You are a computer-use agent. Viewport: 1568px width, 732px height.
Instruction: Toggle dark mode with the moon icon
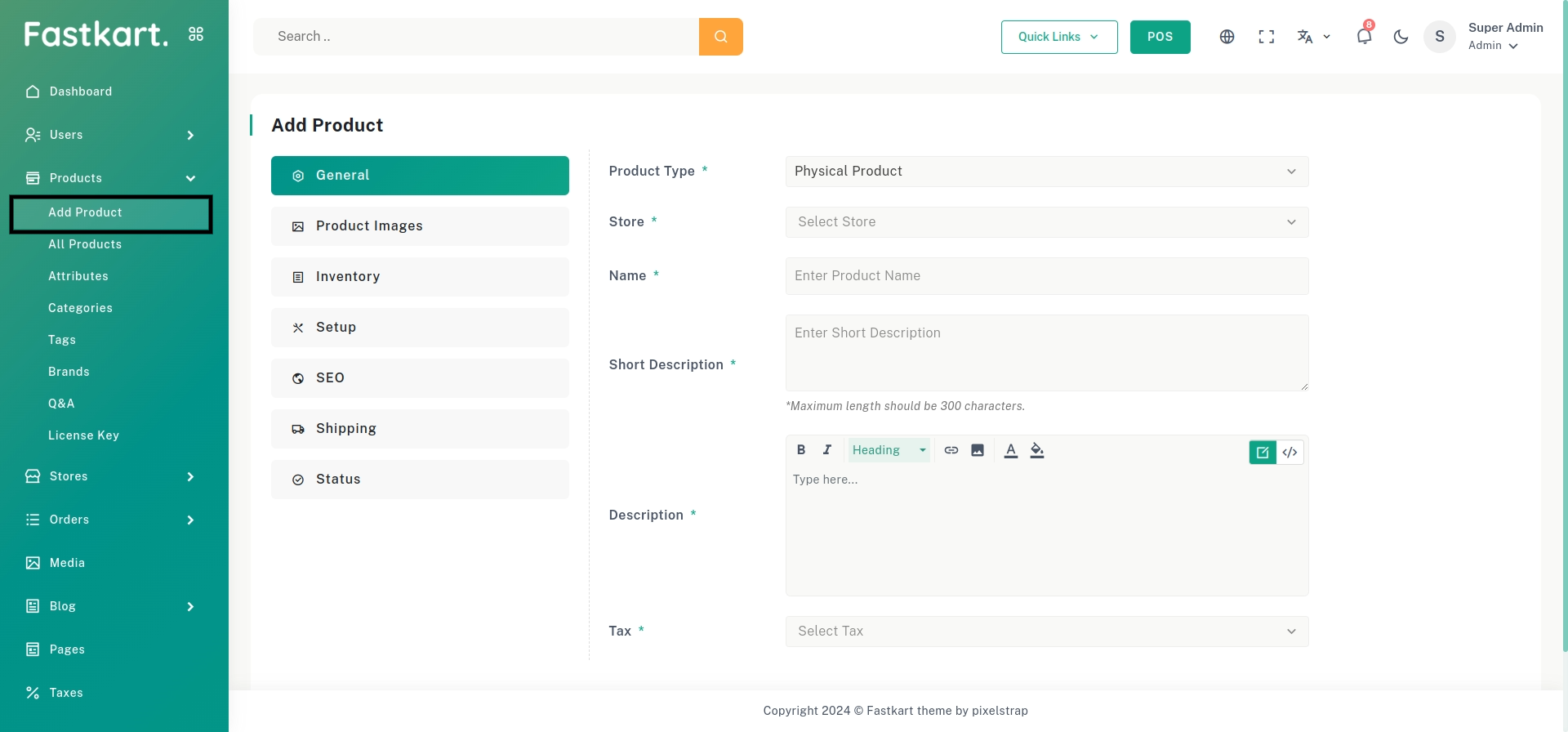point(1401,37)
